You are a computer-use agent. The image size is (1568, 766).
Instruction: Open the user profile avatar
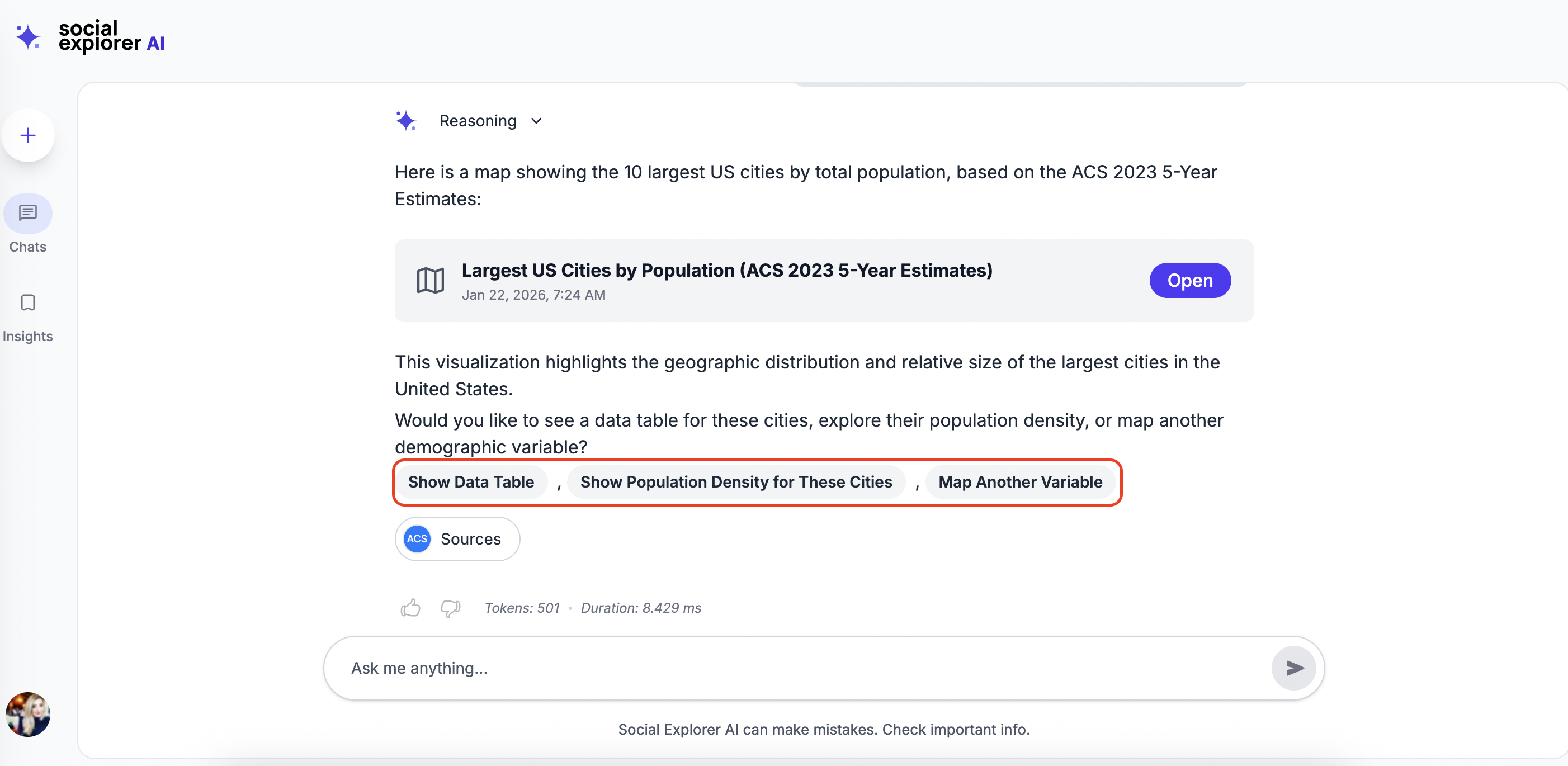(27, 713)
